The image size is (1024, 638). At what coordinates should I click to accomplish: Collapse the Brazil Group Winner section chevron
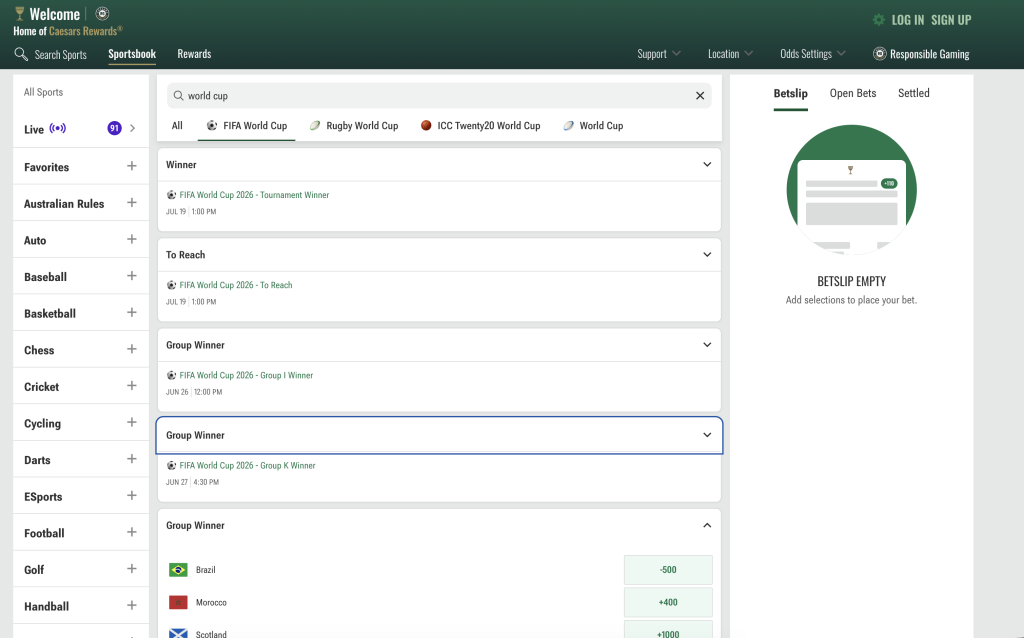pyautogui.click(x=707, y=525)
